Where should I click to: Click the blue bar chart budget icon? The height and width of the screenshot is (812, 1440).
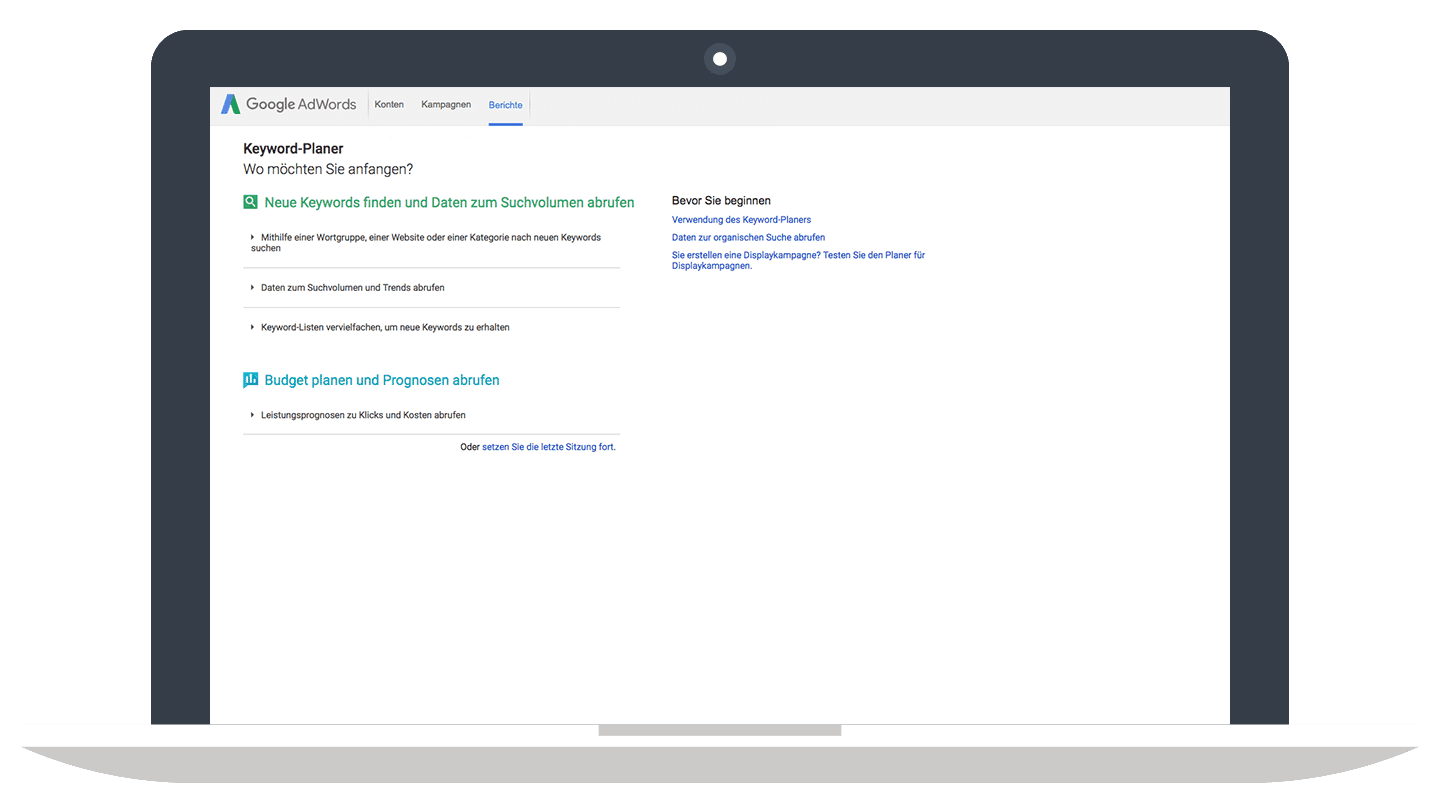click(x=250, y=380)
